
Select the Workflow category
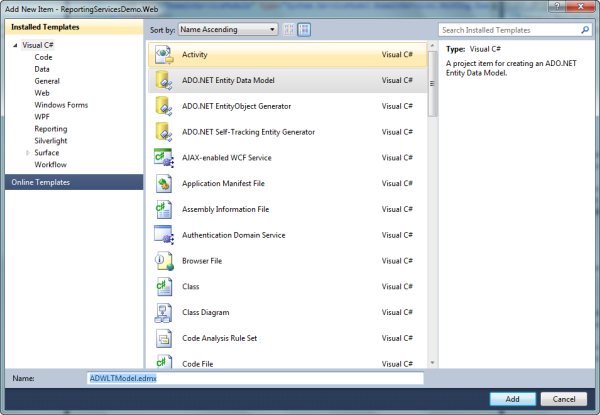tap(51, 164)
